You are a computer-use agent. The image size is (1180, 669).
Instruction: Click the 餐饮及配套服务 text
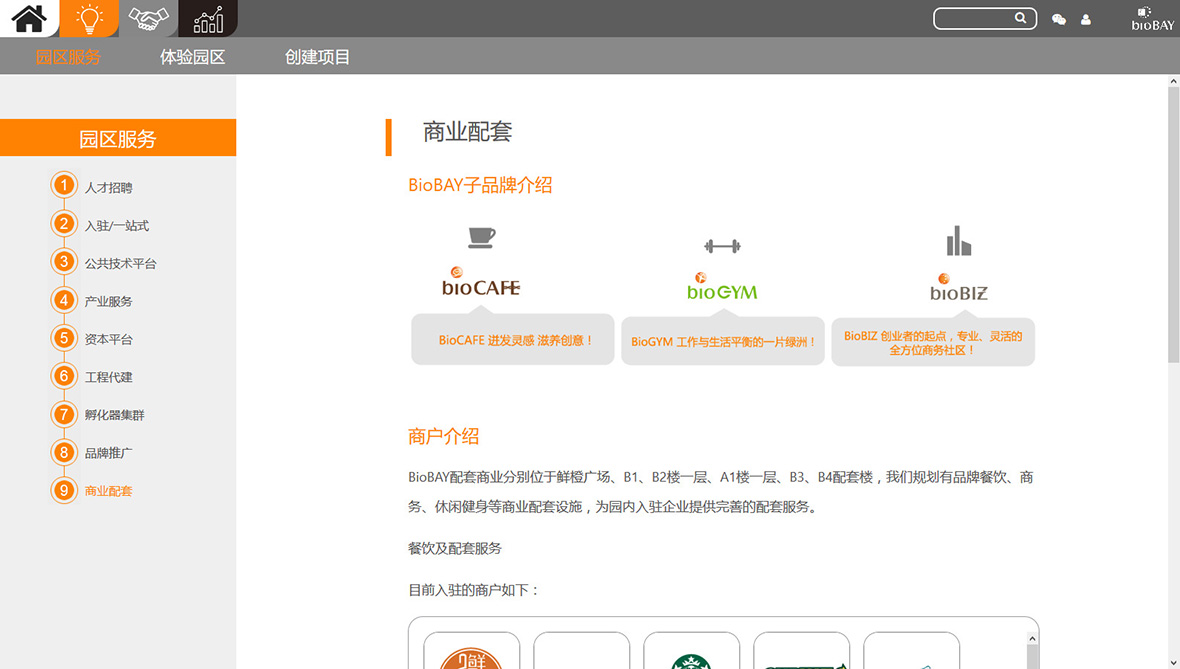pyautogui.click(x=455, y=549)
